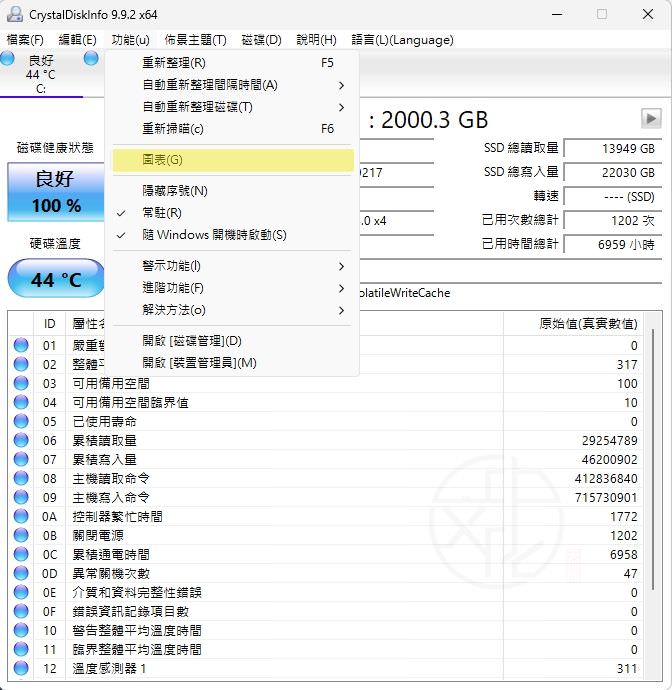Screen dimensions: 672x690
Task: Click the attribute list vertical scrollbar
Action: point(654,458)
